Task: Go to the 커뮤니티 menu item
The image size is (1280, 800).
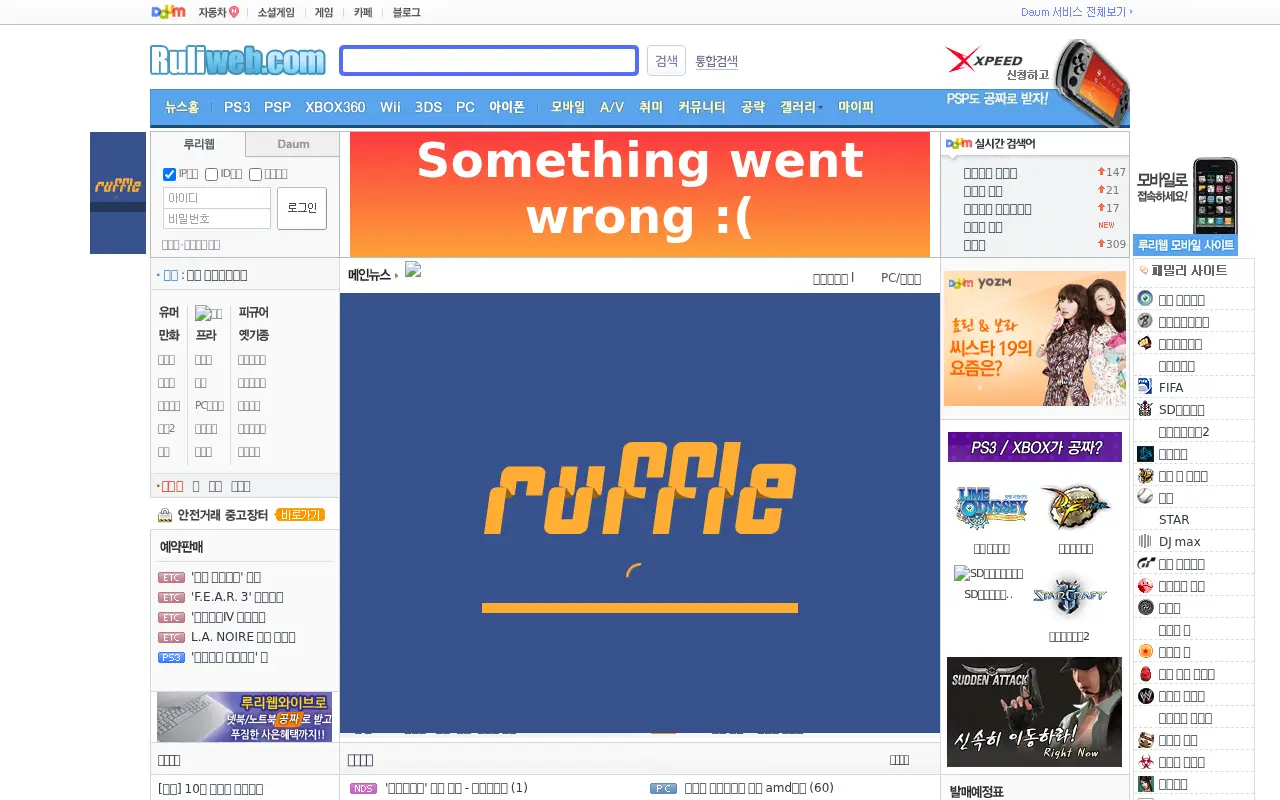Action: pos(702,107)
